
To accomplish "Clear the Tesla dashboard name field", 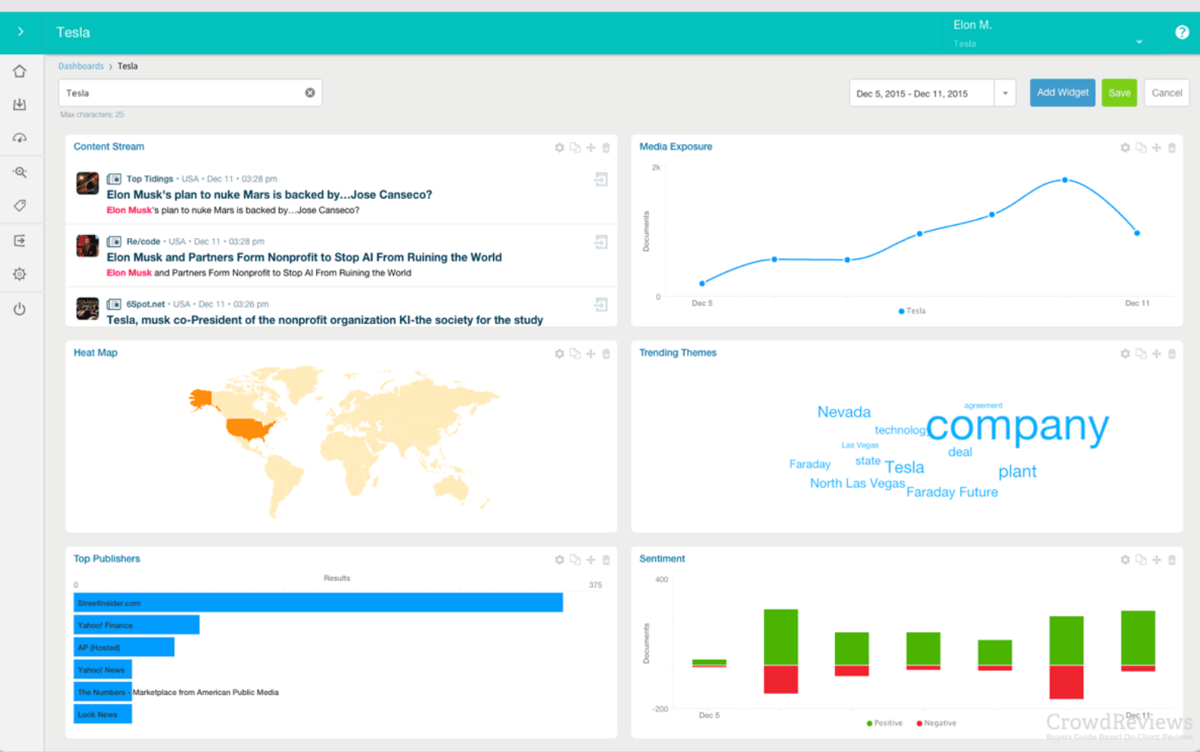I will [310, 93].
